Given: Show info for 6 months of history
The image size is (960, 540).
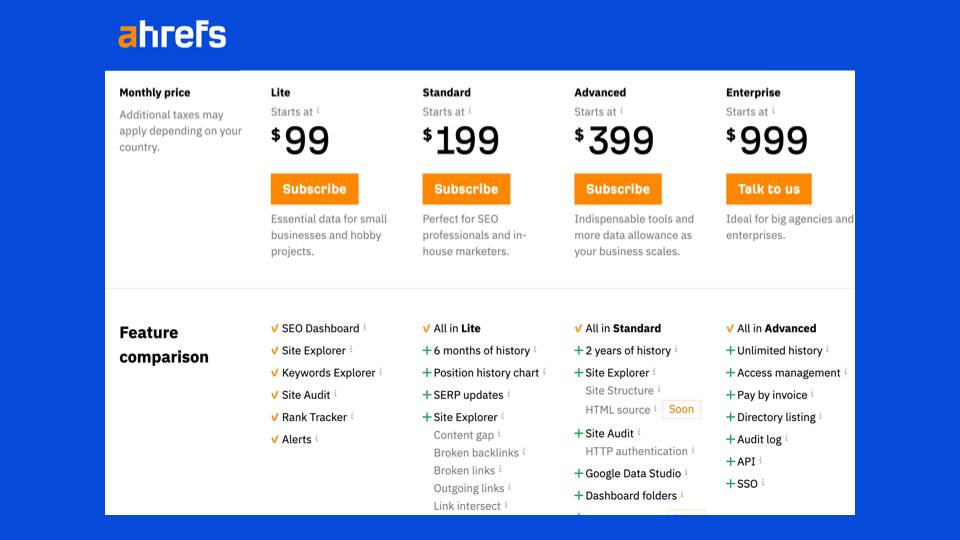Looking at the screenshot, I should pyautogui.click(x=535, y=349).
